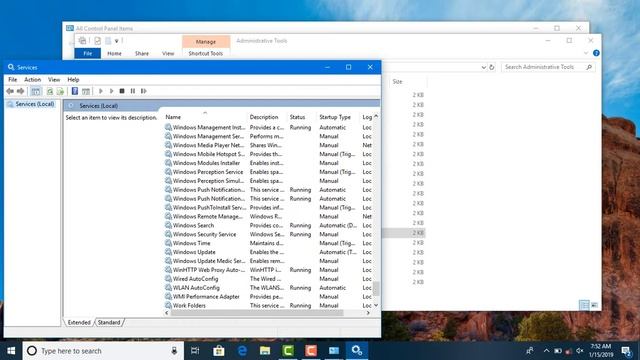
Task: Click the Export List toolbar icon
Action: tap(60, 91)
